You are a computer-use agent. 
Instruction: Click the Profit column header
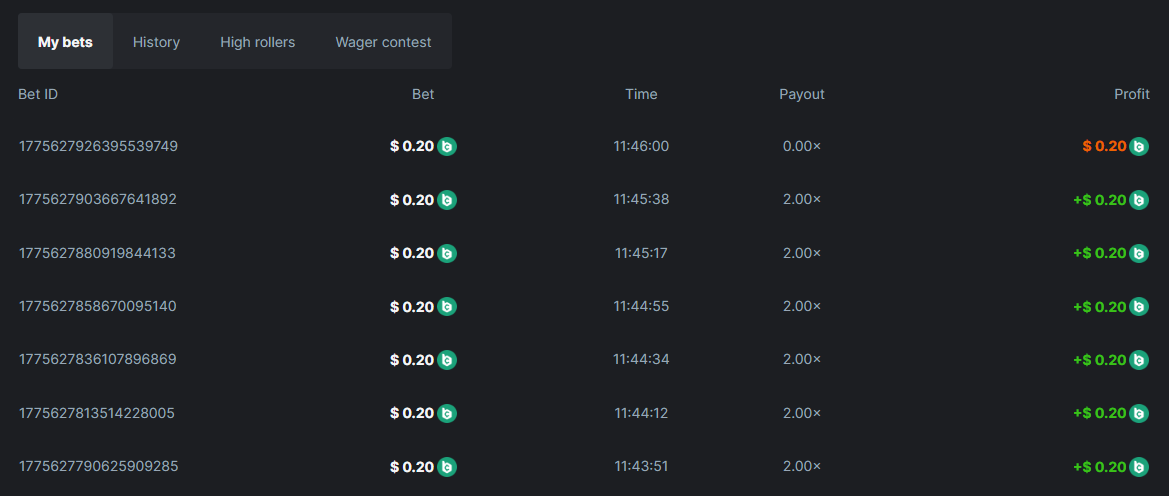(1131, 94)
